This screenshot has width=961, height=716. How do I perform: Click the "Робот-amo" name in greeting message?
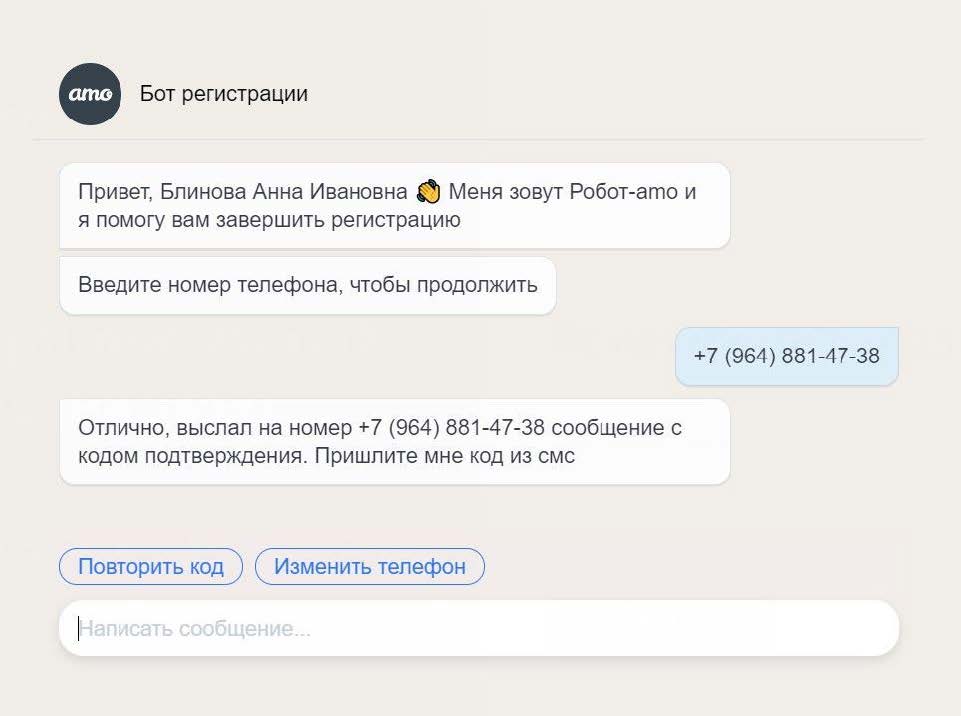pos(624,192)
